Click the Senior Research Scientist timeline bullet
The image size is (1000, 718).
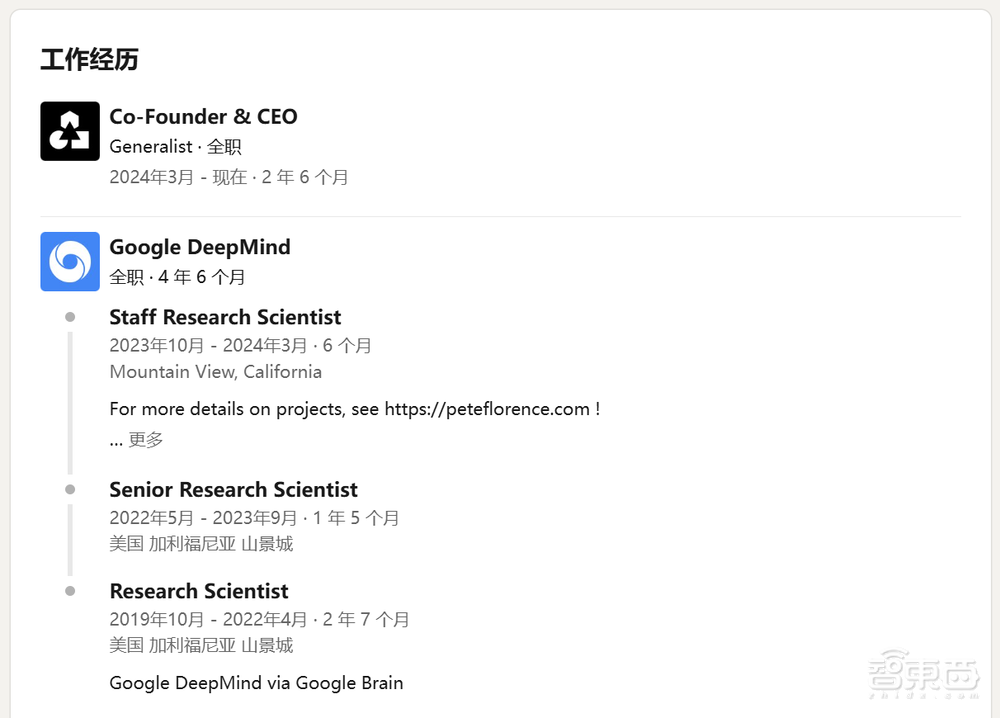[x=70, y=489]
